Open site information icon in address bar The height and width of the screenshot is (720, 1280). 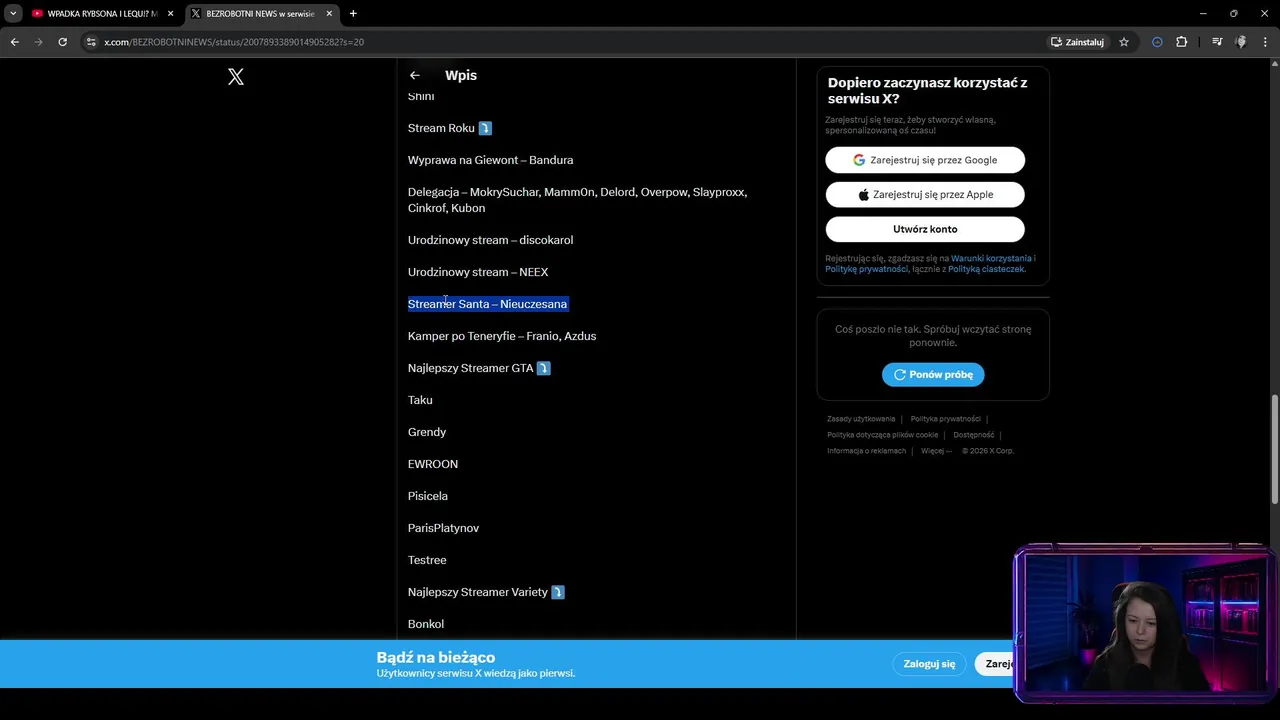point(91,42)
